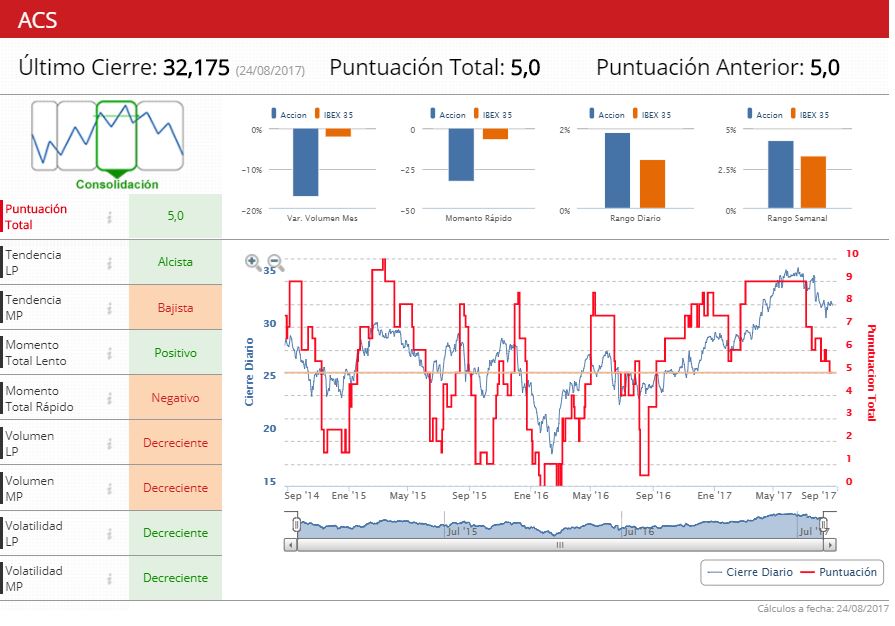Open info icon beside Tendencia MP

click(109, 308)
